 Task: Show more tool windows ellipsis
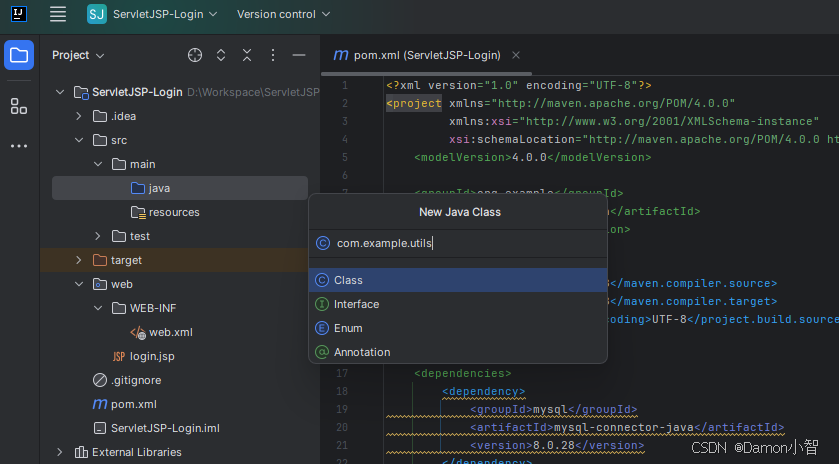[x=19, y=146]
